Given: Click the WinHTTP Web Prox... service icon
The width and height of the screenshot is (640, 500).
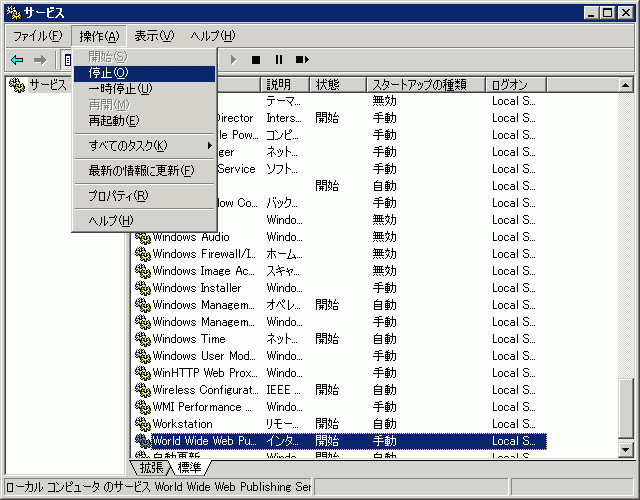Looking at the screenshot, I should pyautogui.click(x=143, y=373).
